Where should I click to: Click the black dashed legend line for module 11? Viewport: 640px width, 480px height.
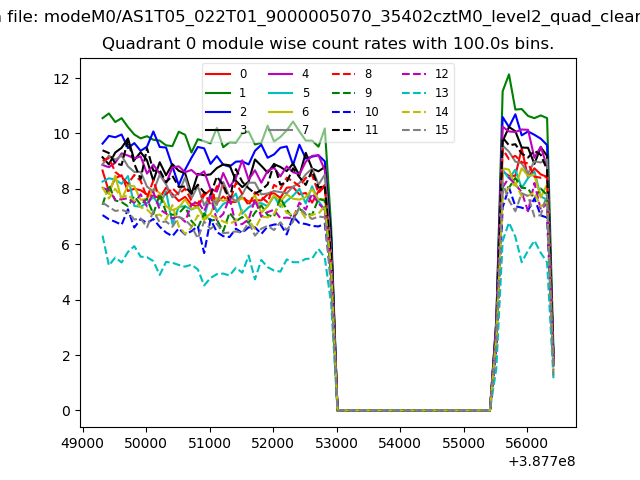tap(342, 130)
